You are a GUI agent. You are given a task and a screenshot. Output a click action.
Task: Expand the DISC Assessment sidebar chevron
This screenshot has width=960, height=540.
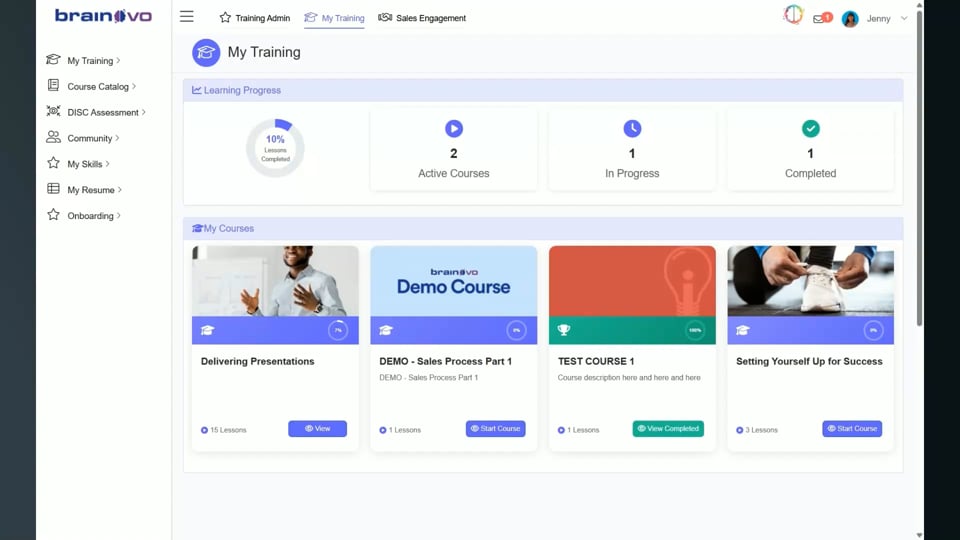(x=144, y=112)
